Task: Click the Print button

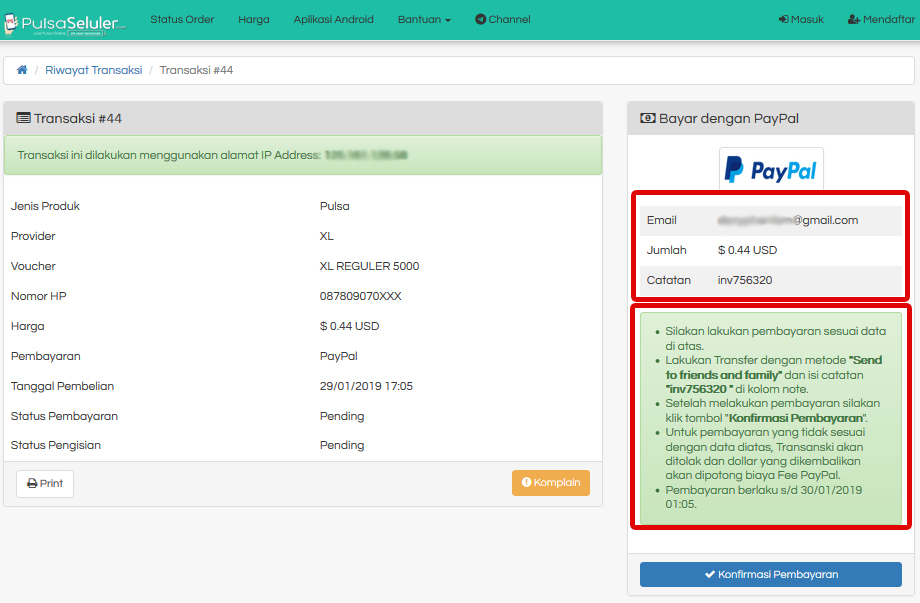Action: [45, 483]
